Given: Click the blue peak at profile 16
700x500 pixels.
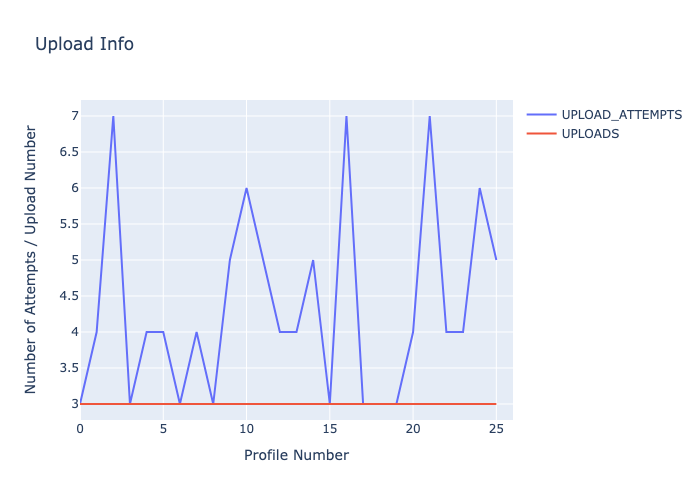Looking at the screenshot, I should click(346, 116).
